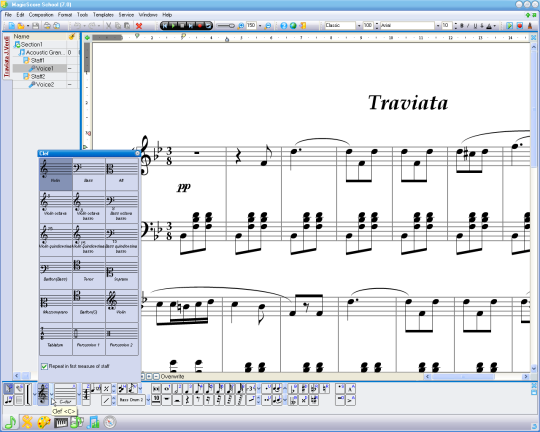The width and height of the screenshot is (540, 432).
Task: Open the Service menu
Action: tap(126, 15)
